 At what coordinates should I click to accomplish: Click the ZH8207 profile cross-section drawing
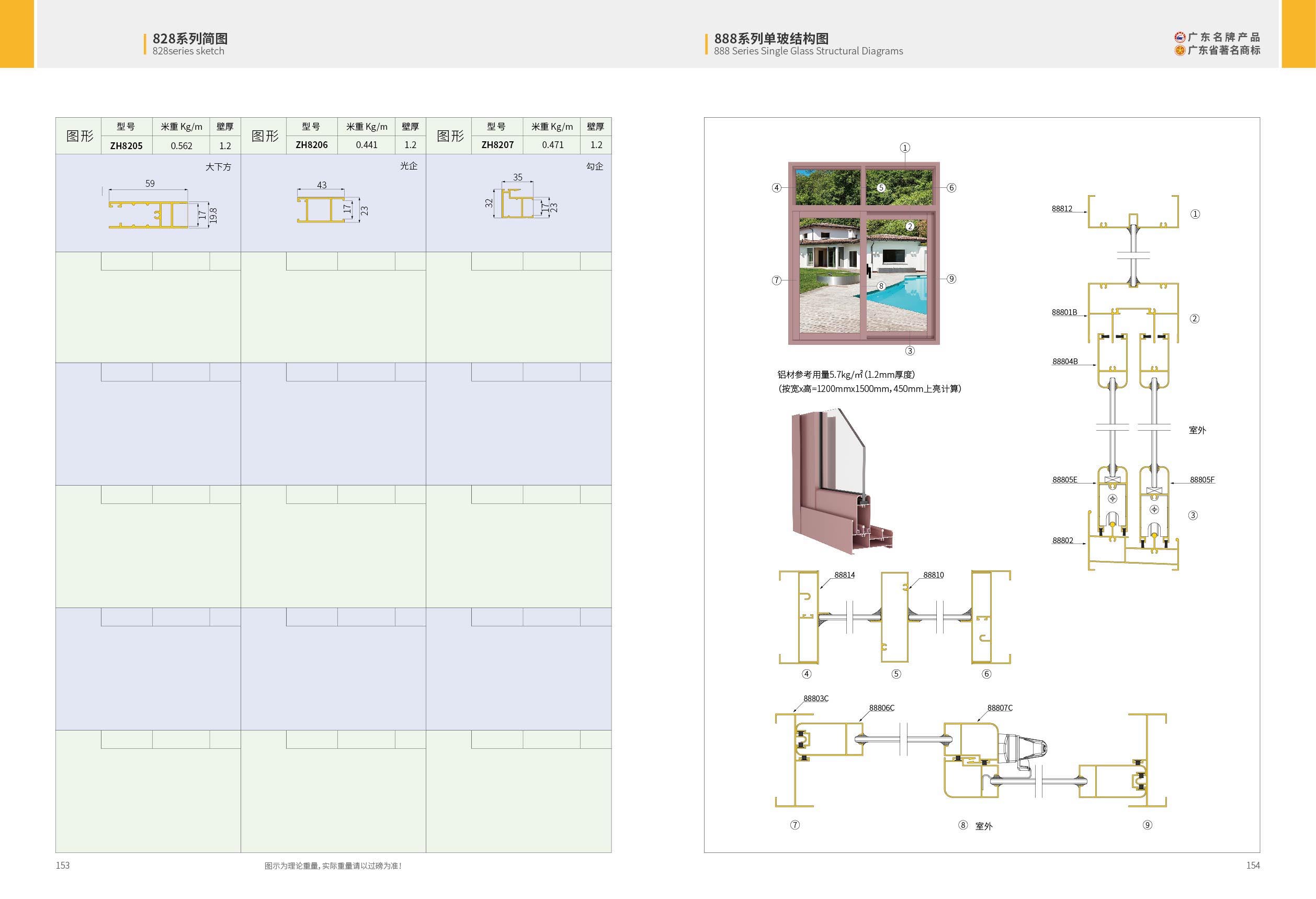pos(517,205)
